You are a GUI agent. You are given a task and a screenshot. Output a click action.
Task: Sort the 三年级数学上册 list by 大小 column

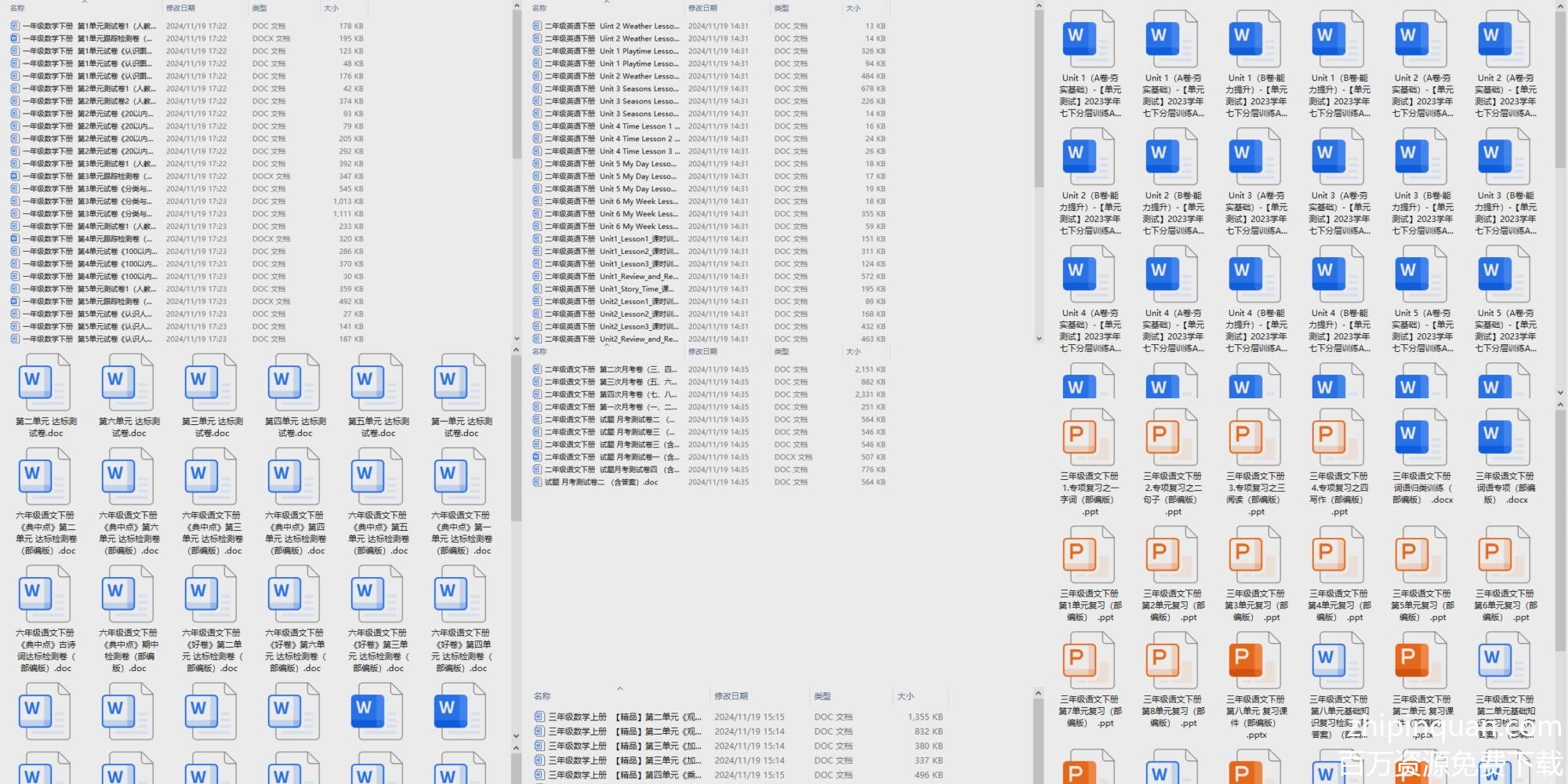906,696
